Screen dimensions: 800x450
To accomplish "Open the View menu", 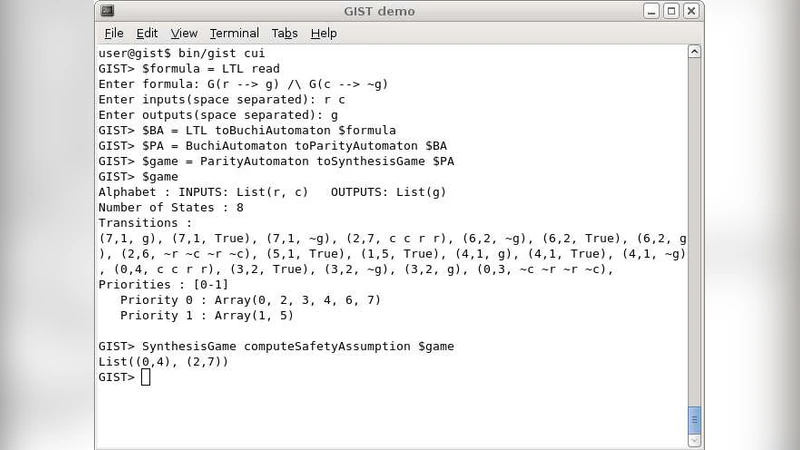I will pyautogui.click(x=184, y=33).
